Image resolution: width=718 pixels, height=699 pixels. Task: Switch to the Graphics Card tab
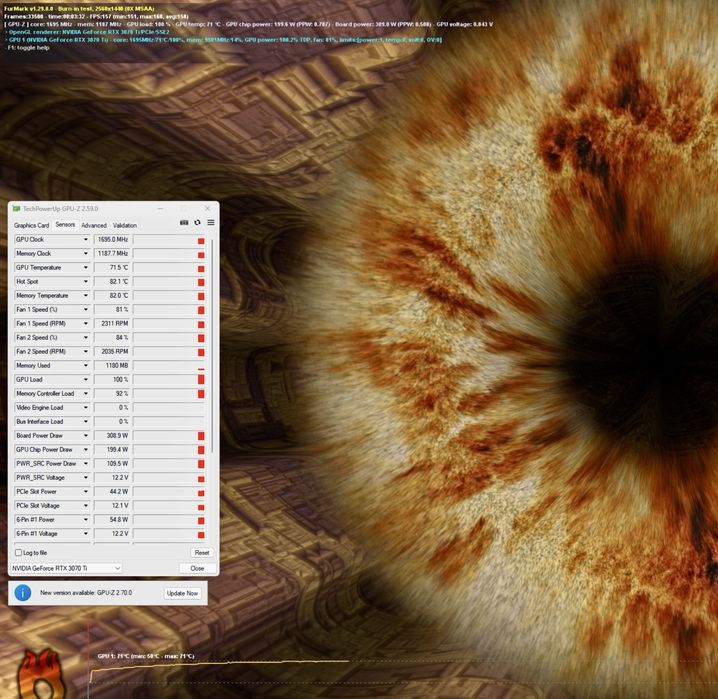point(31,225)
